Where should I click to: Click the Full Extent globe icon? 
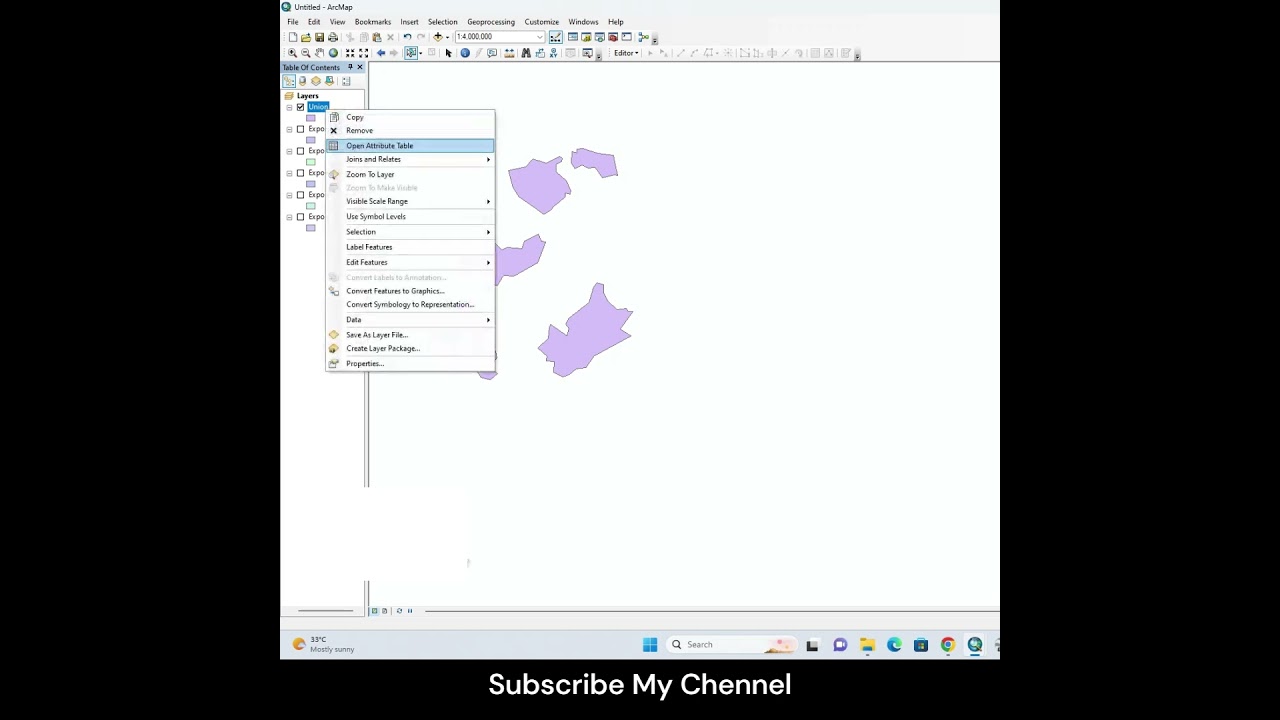tap(333, 53)
